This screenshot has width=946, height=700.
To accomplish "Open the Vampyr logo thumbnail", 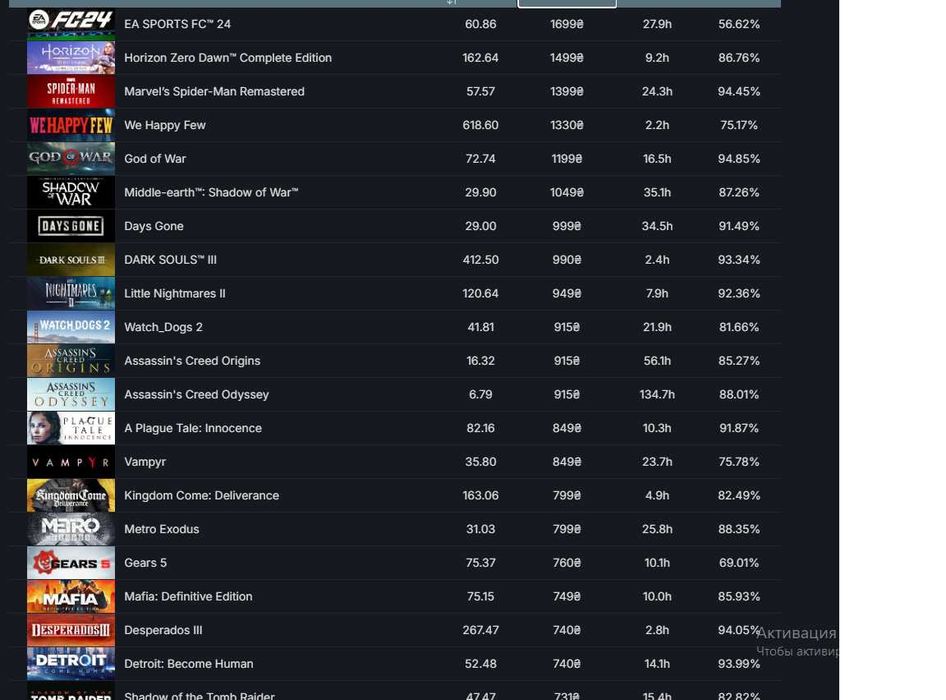I will (x=71, y=462).
